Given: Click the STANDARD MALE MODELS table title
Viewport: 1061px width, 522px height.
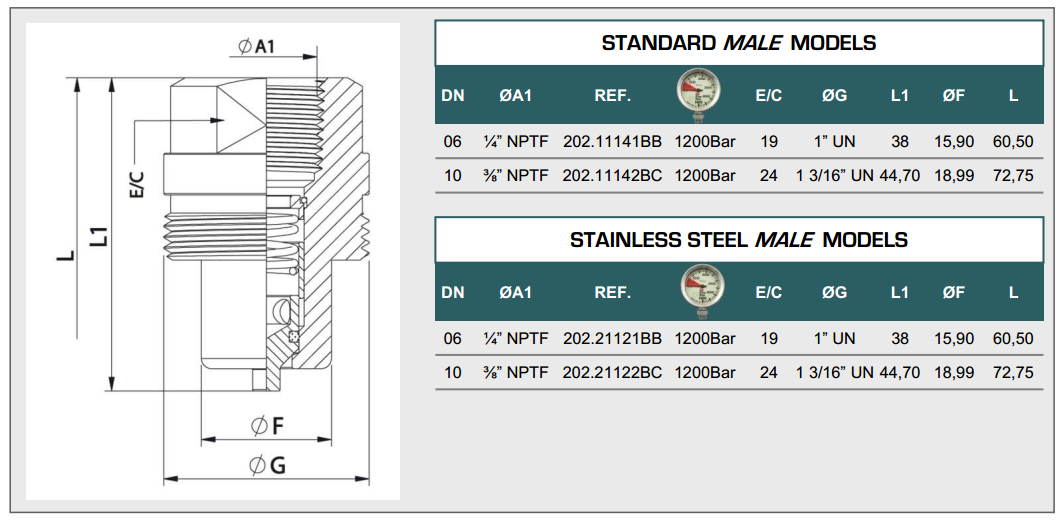Looking at the screenshot, I should click(738, 43).
